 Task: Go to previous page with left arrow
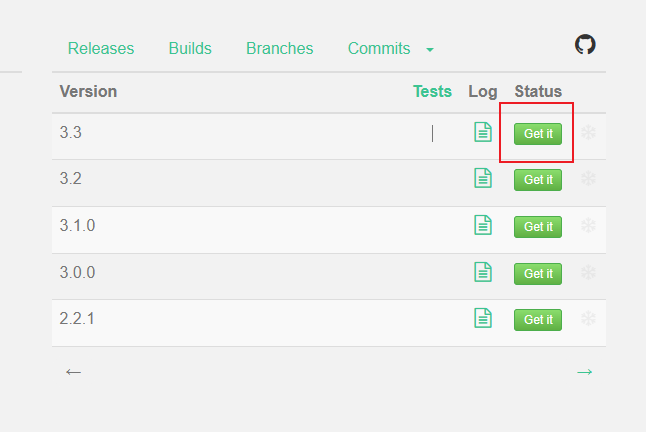point(73,372)
